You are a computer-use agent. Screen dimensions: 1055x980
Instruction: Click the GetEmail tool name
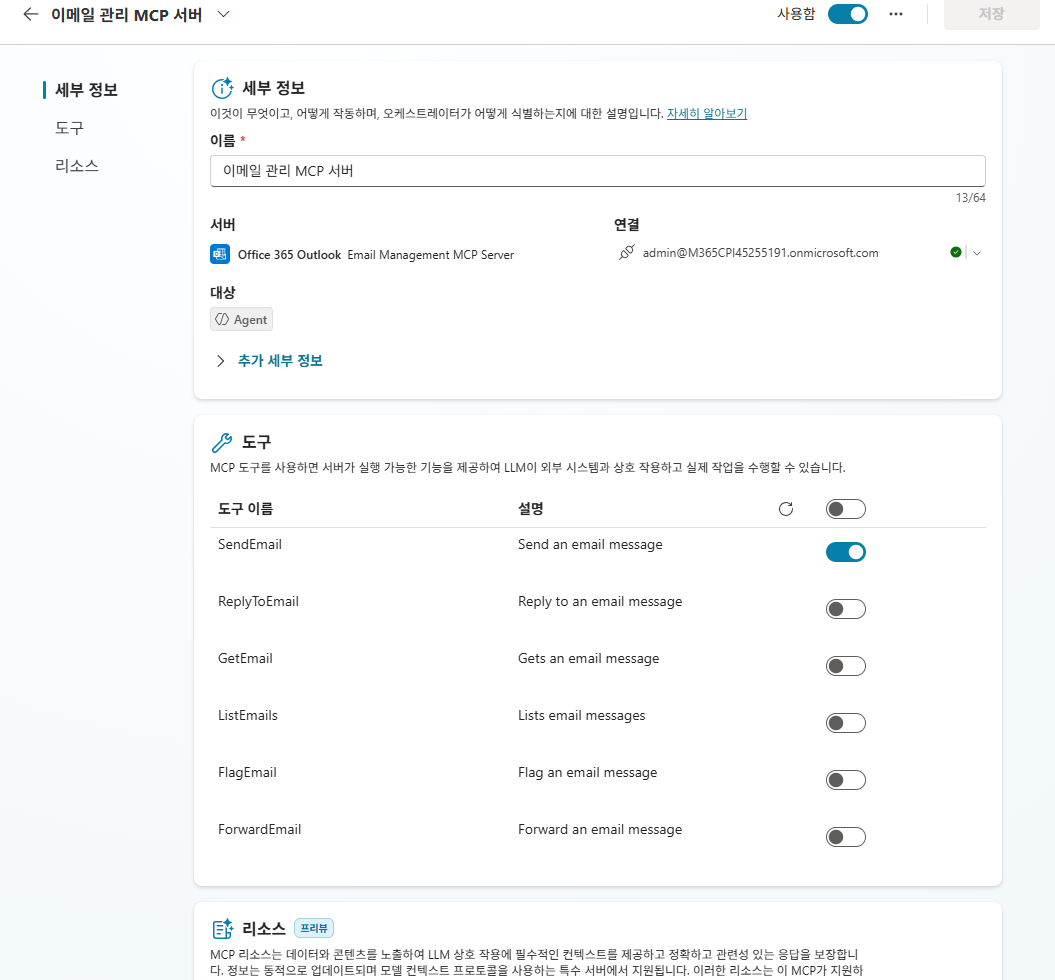click(x=245, y=658)
